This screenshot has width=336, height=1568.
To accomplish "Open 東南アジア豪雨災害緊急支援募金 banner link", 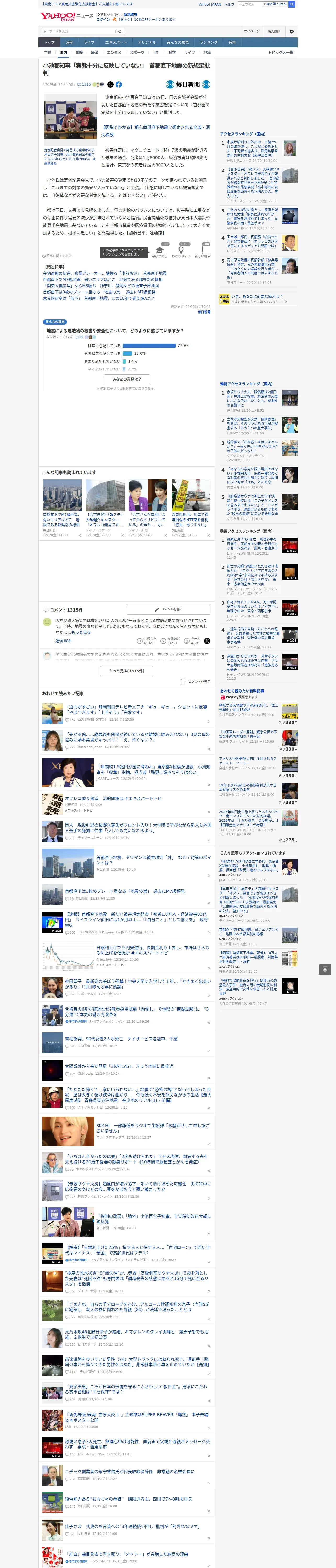I will 86,4.
